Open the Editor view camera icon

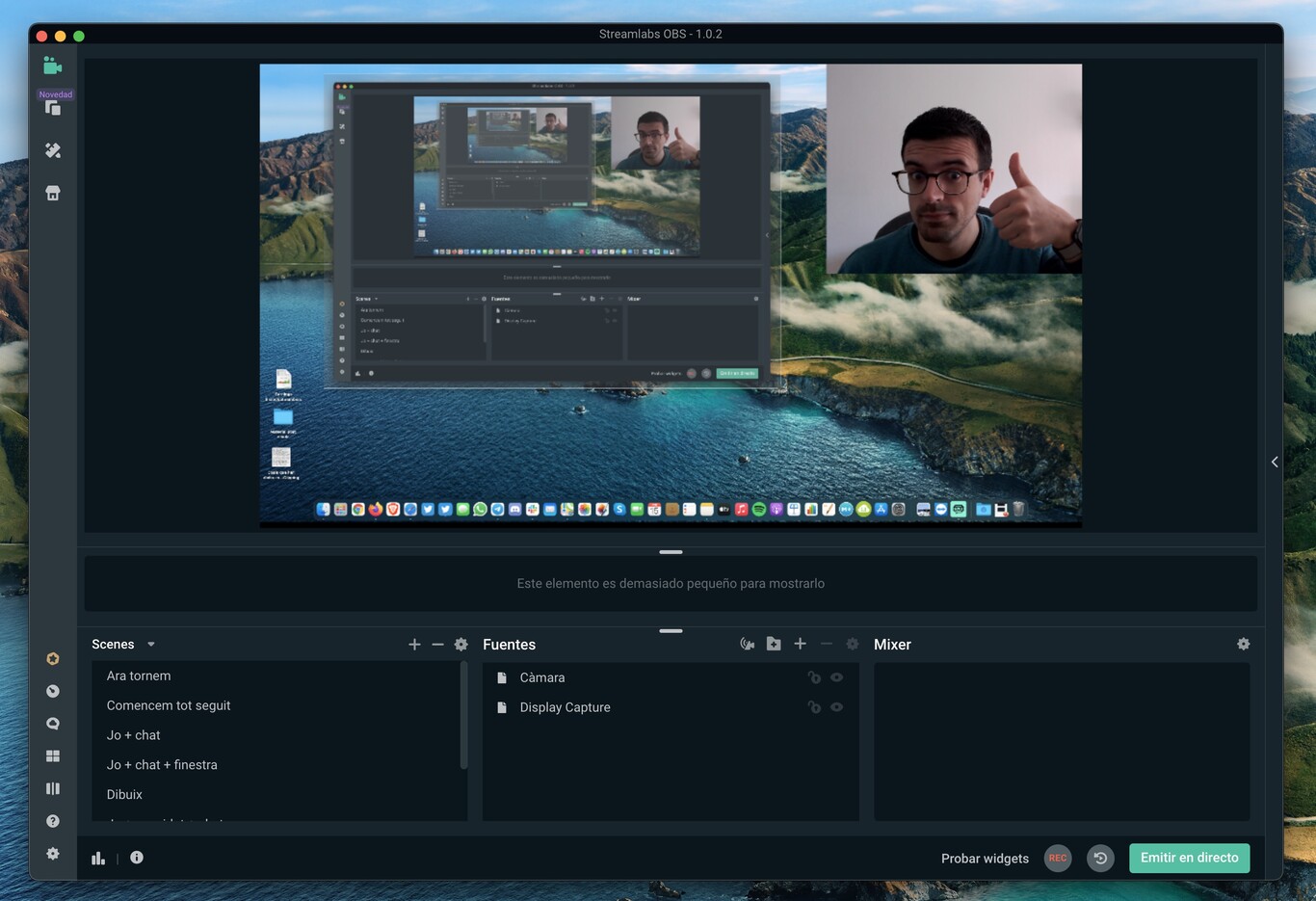[x=52, y=65]
